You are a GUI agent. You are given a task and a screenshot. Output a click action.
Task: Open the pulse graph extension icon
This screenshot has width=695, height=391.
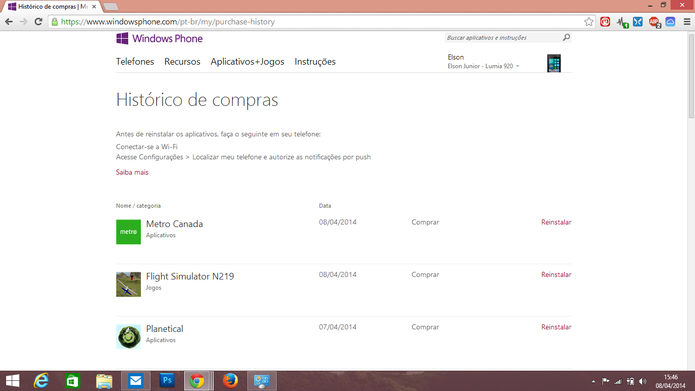[622, 22]
